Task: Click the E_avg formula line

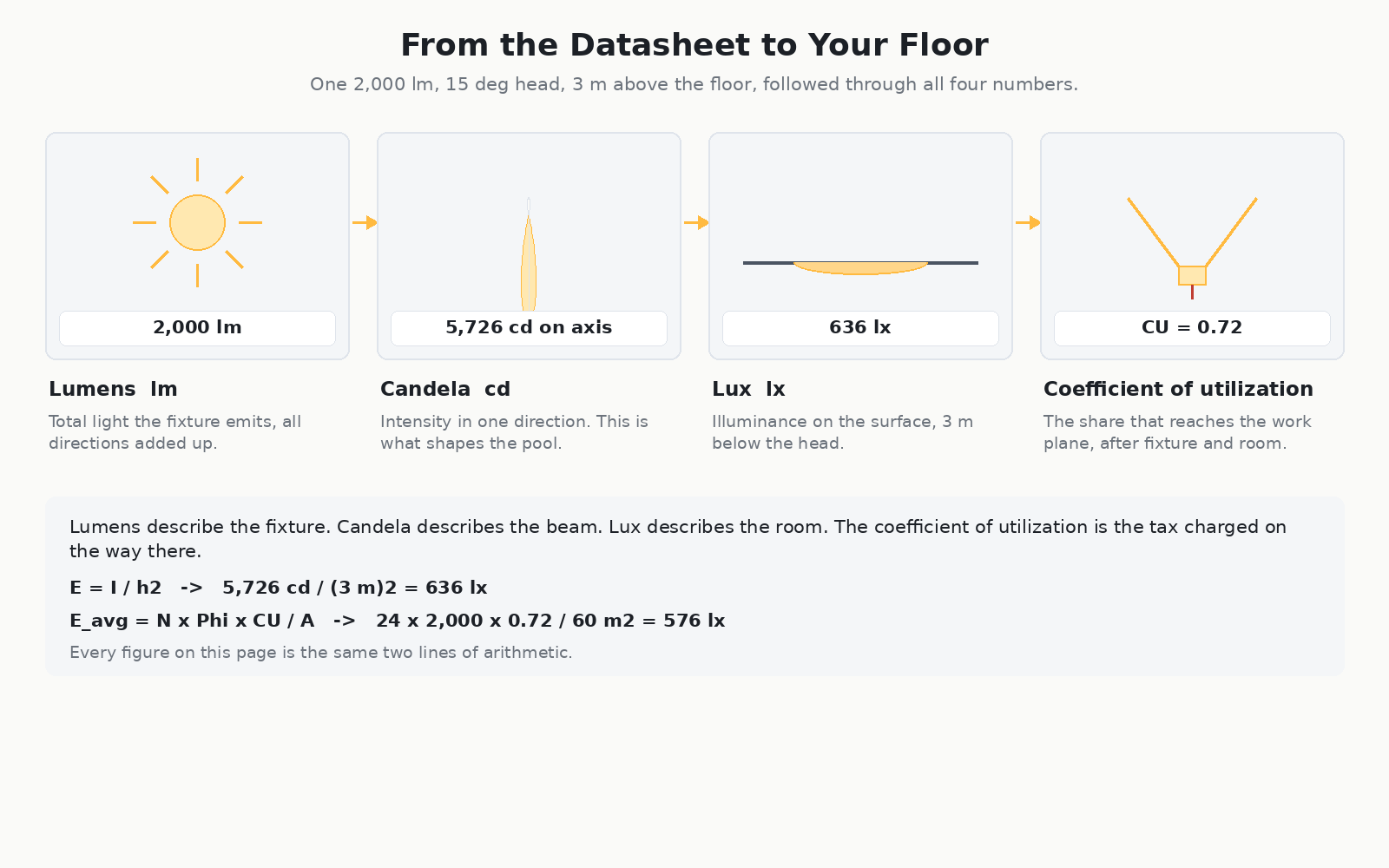Action: click(x=397, y=621)
